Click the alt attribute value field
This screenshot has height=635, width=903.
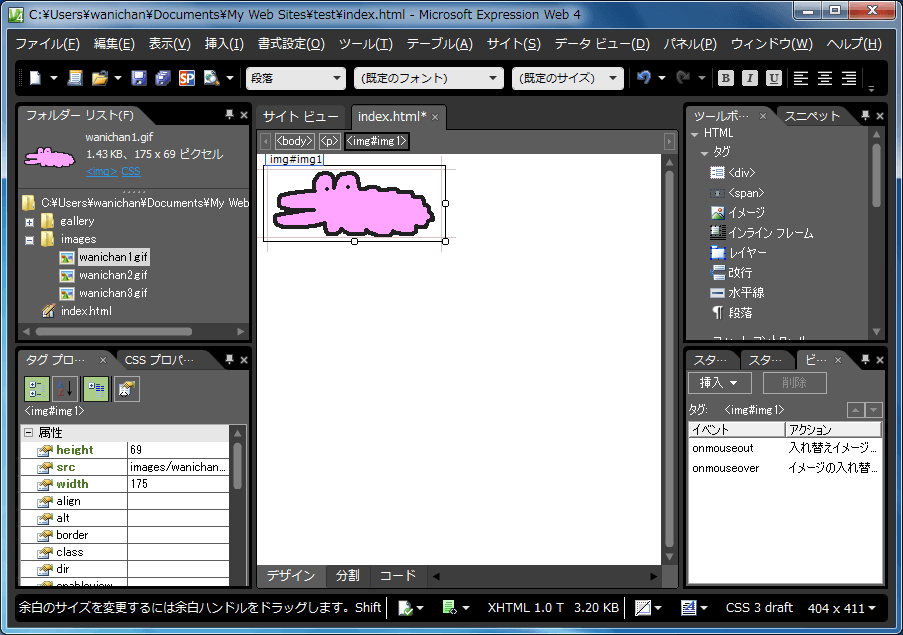click(178, 518)
